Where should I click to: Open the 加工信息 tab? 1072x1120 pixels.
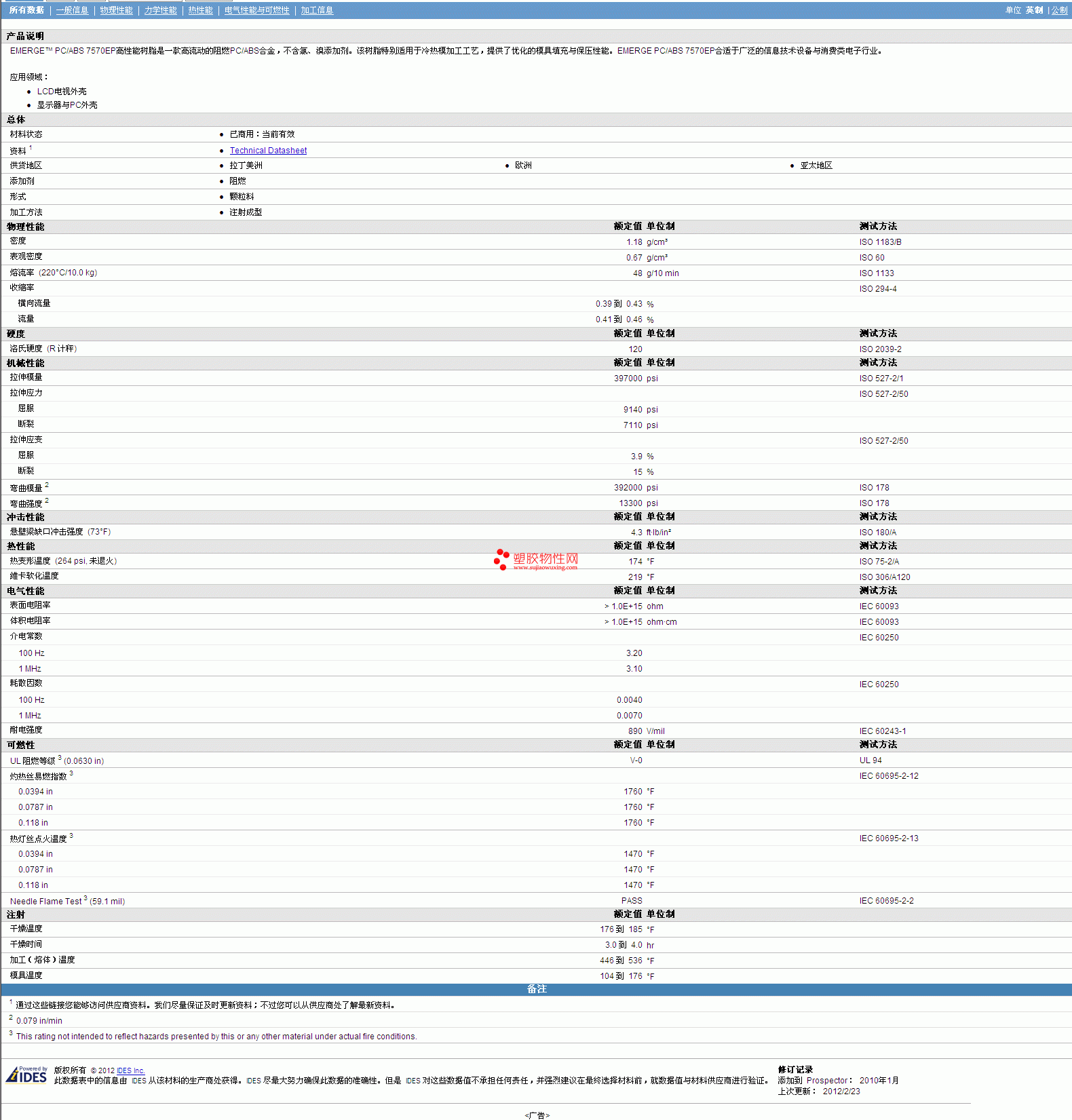coord(317,10)
